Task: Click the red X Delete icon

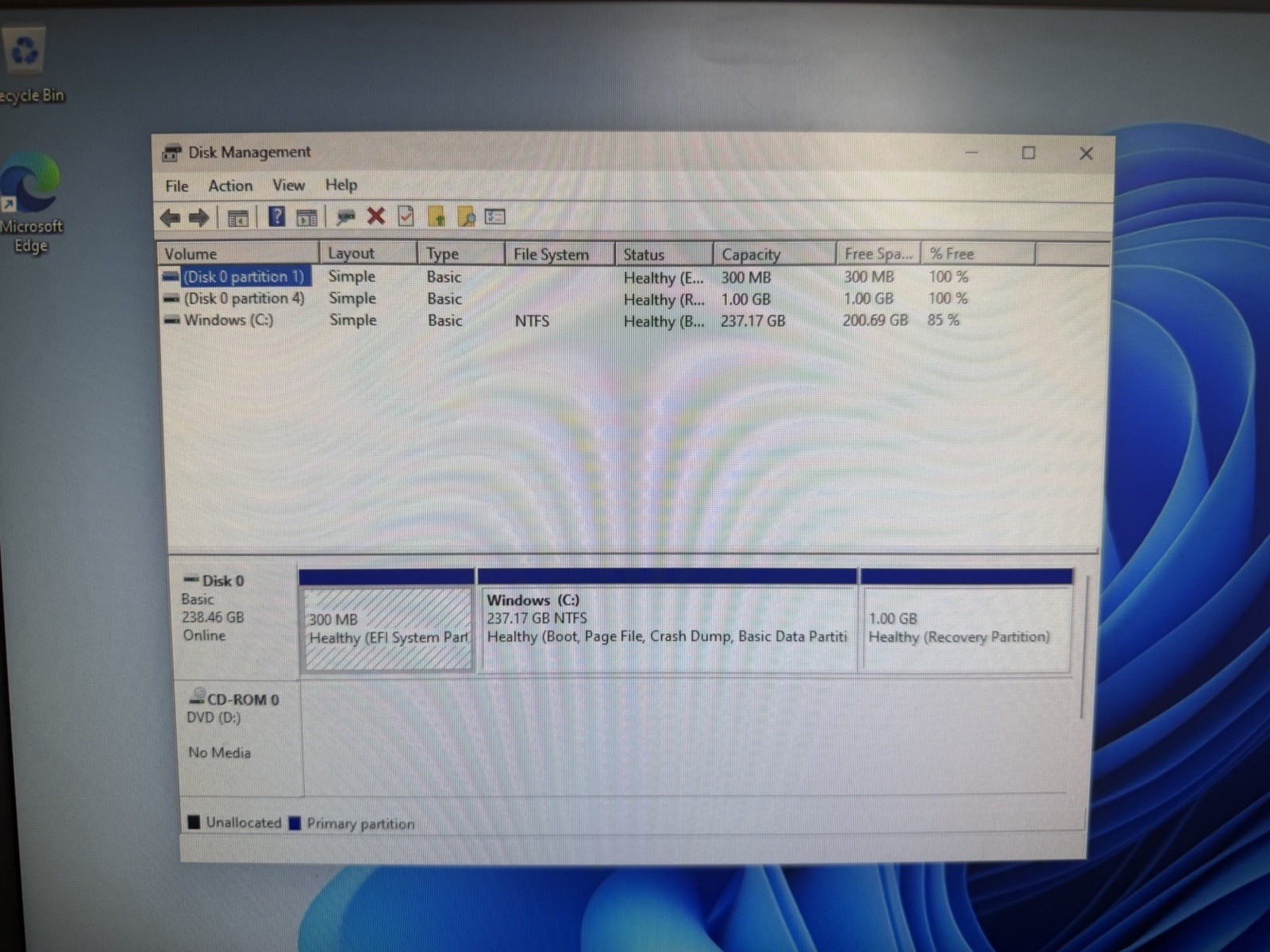Action: (376, 216)
